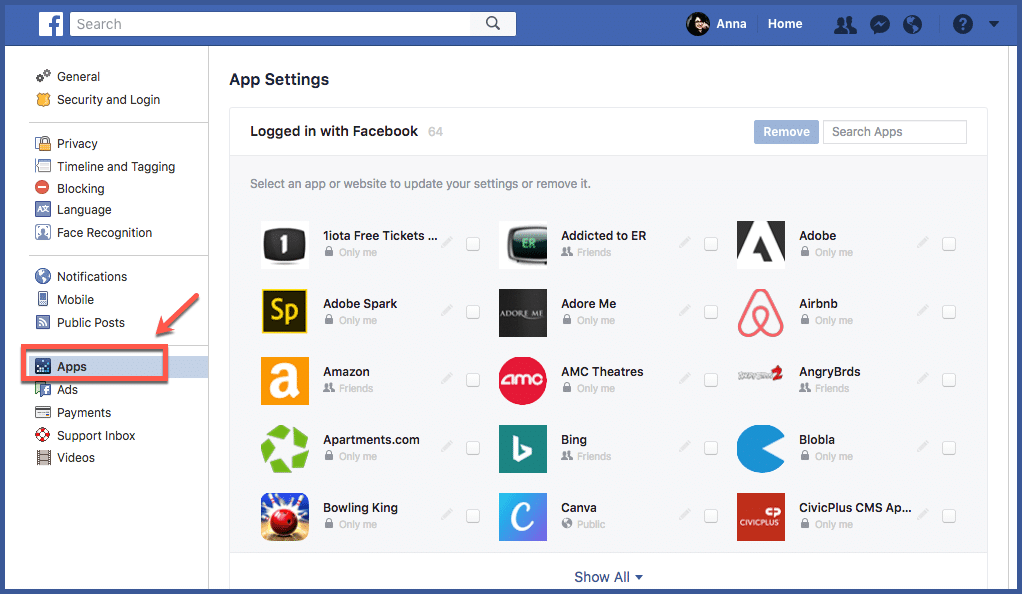Open the Adobe Spark app icon
This screenshot has height=594, width=1022.
point(285,312)
